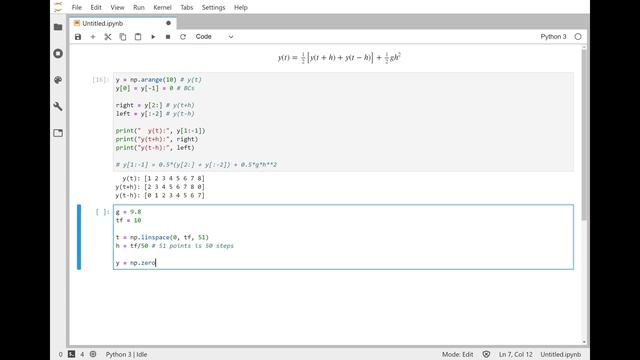Viewport: 640px width, 360px height.
Task: Restart the kernel
Action: [183, 37]
